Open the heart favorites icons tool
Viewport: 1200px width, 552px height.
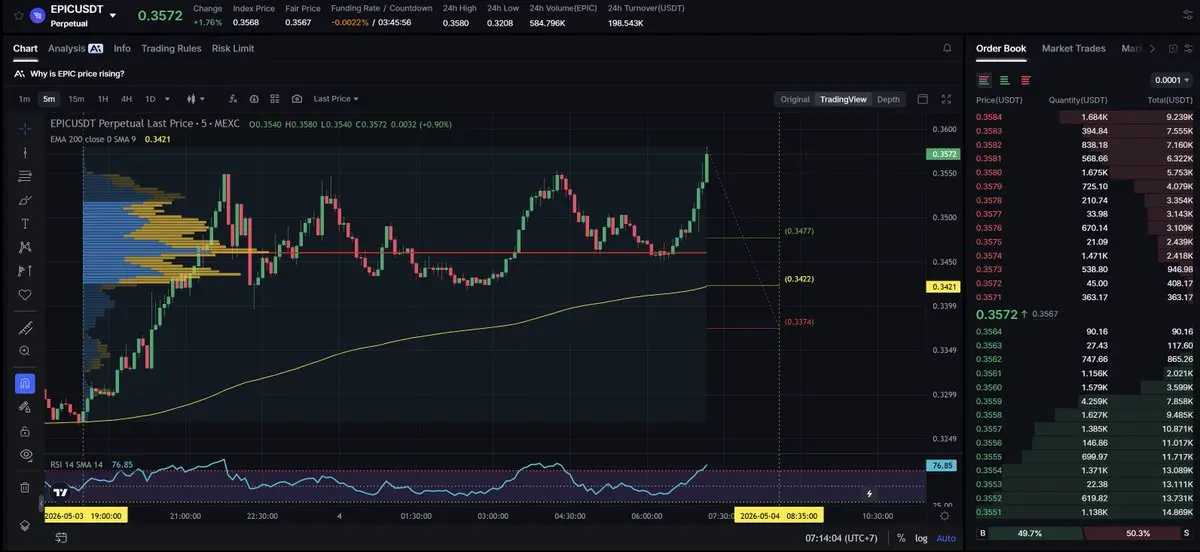point(25,295)
